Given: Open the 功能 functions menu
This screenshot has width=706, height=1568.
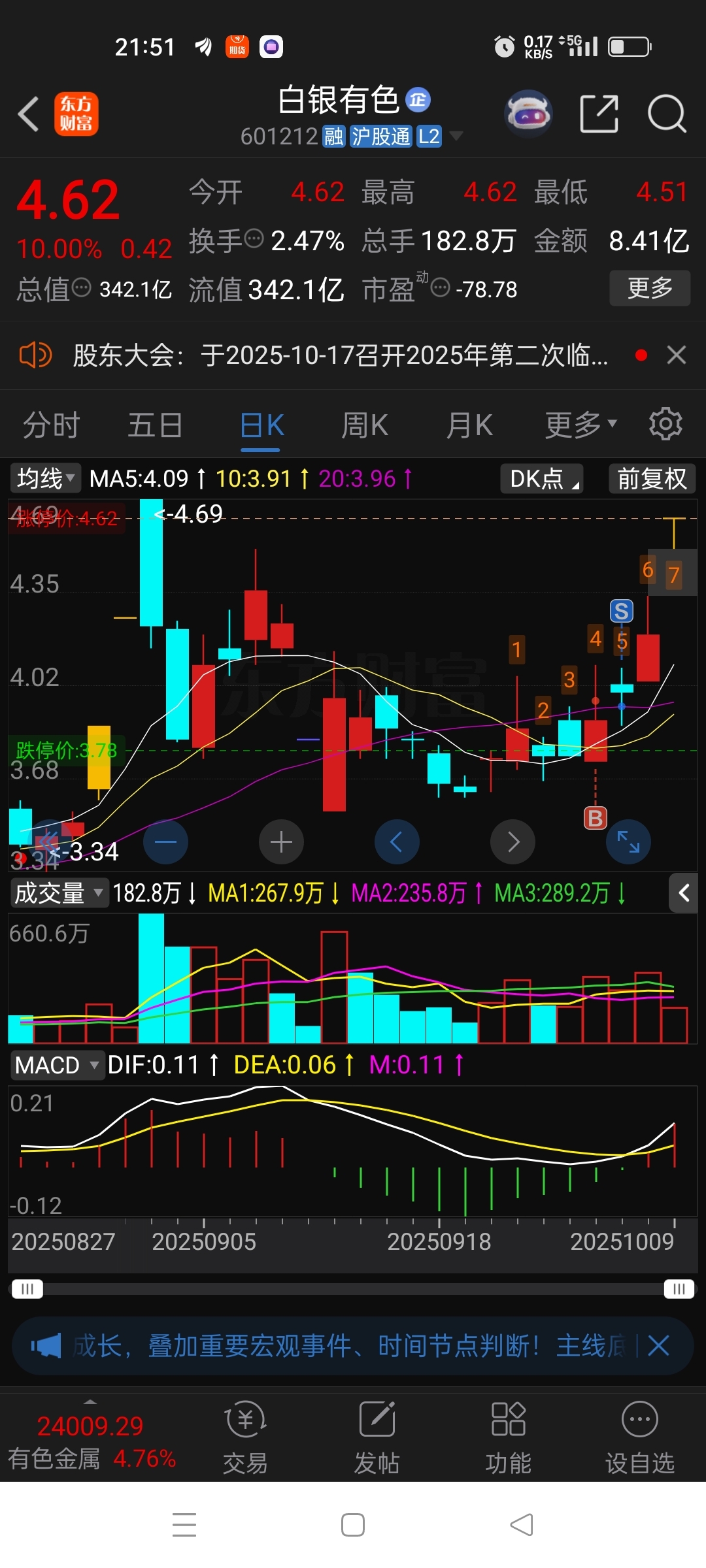Looking at the screenshot, I should click(509, 1438).
